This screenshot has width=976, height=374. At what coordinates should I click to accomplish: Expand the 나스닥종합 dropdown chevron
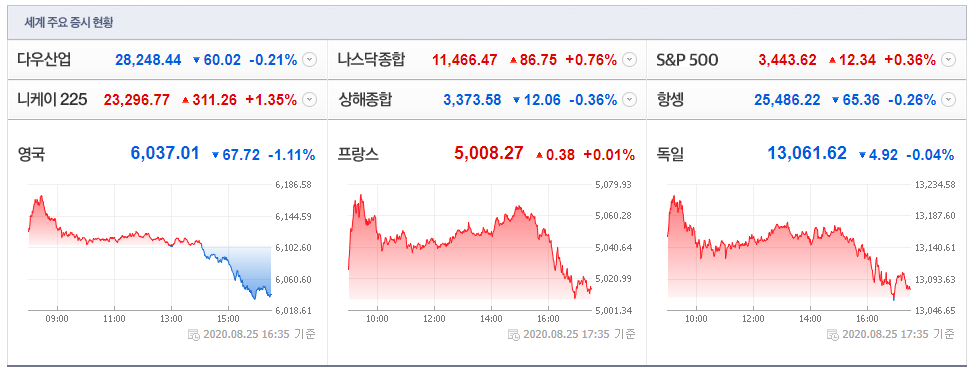click(629, 60)
